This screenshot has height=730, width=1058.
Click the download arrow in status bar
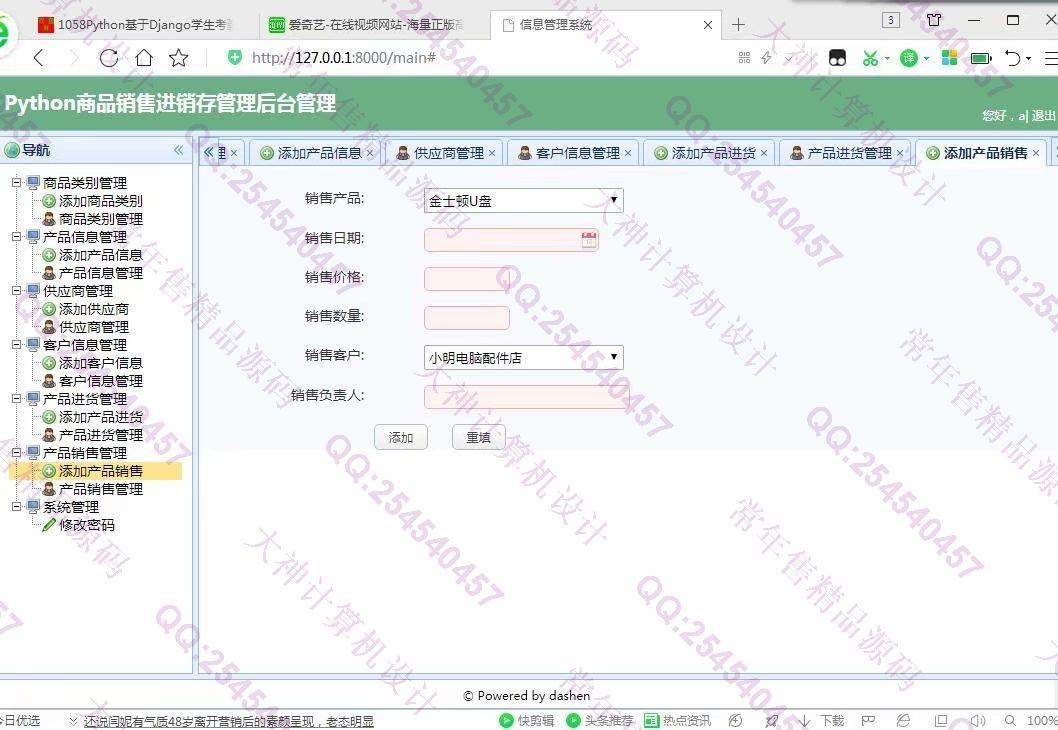point(805,721)
